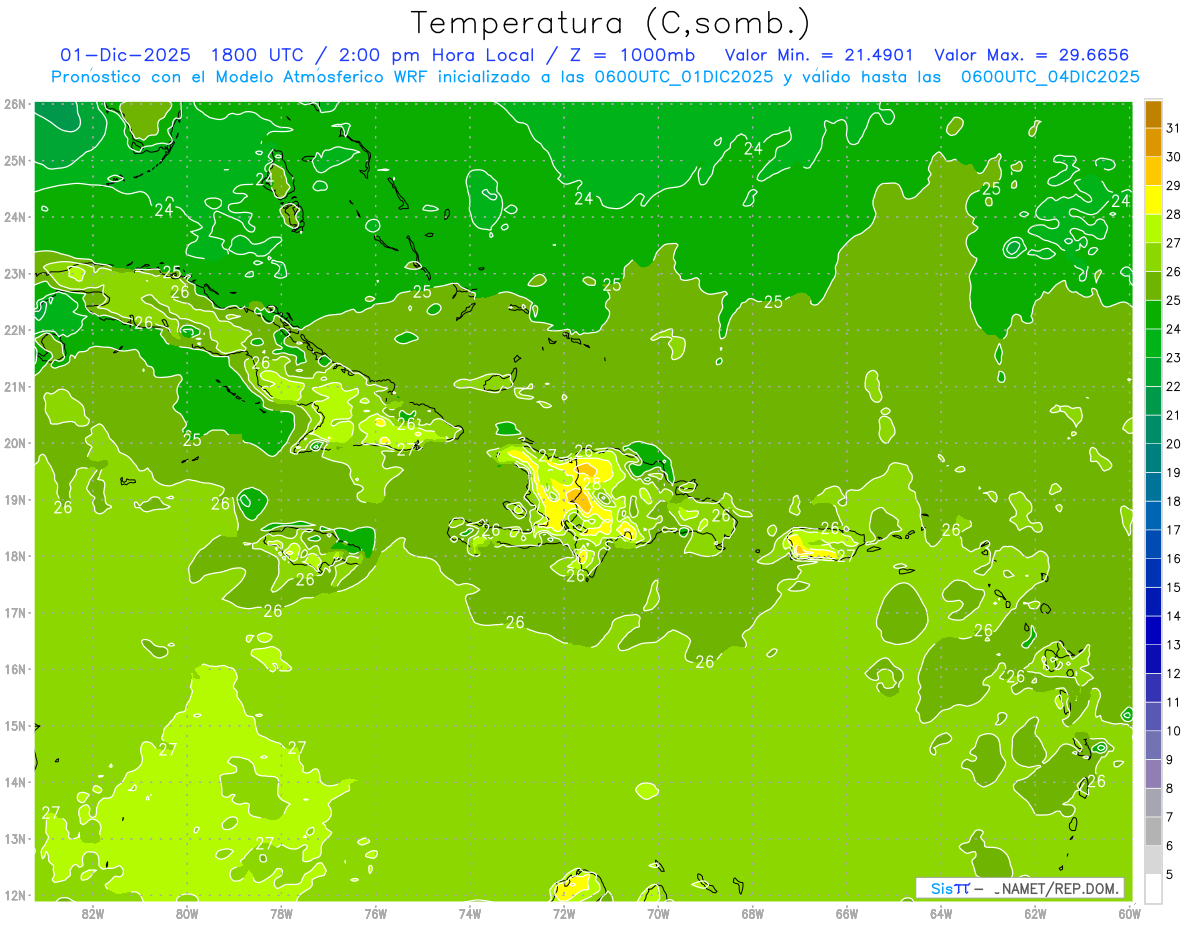This screenshot has width=1200, height=927.
Task: Click the 68W longitude label
Action: click(x=753, y=913)
